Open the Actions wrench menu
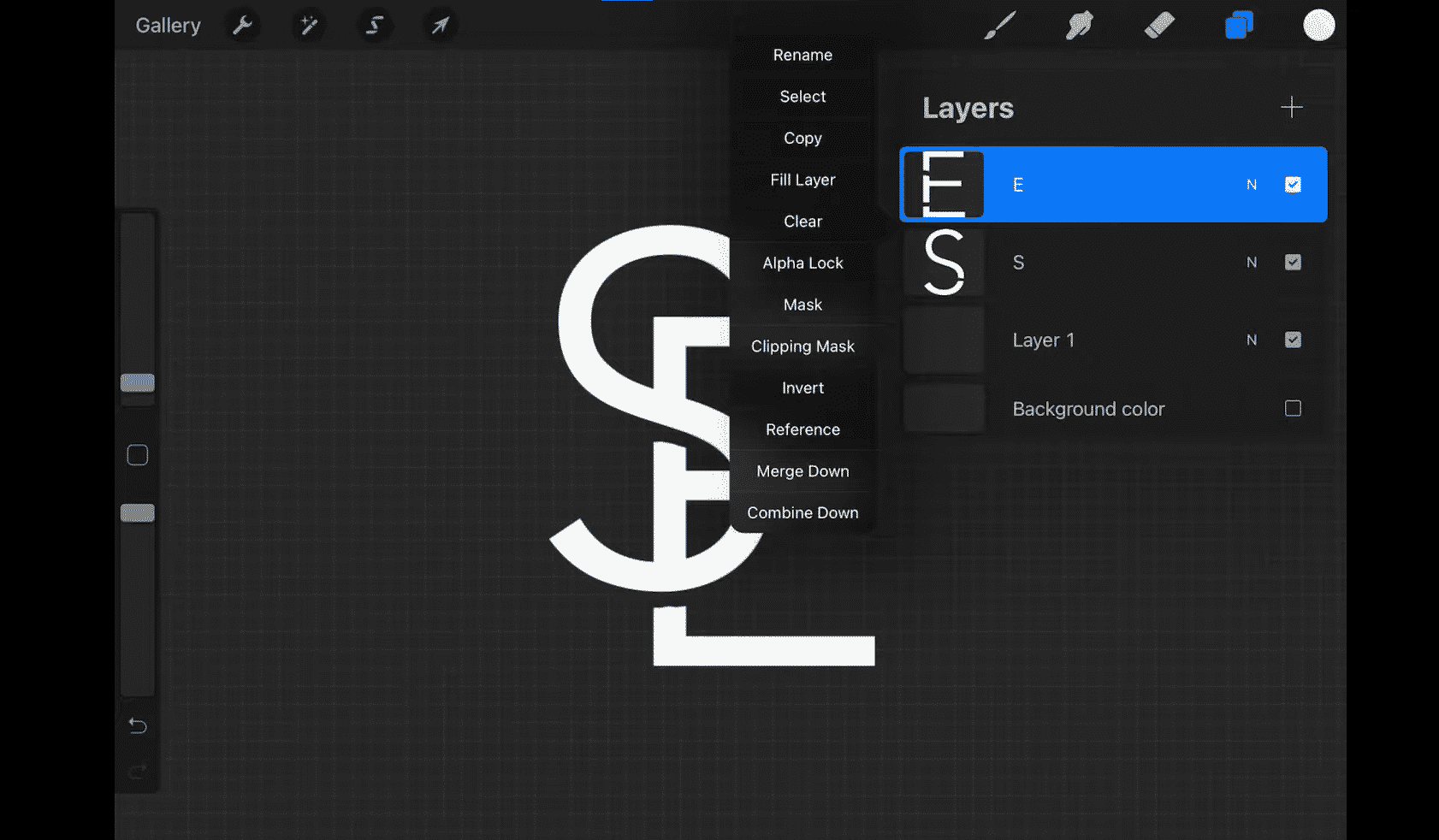The image size is (1439, 840). 243,26
